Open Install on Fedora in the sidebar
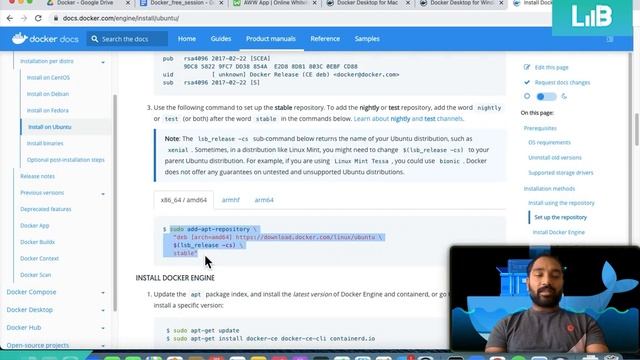 pos(48,110)
